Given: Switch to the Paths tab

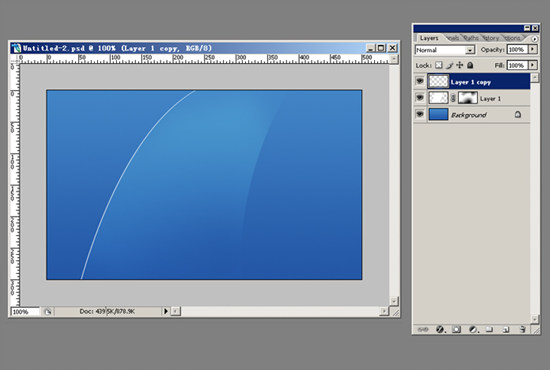Looking at the screenshot, I should (471, 38).
